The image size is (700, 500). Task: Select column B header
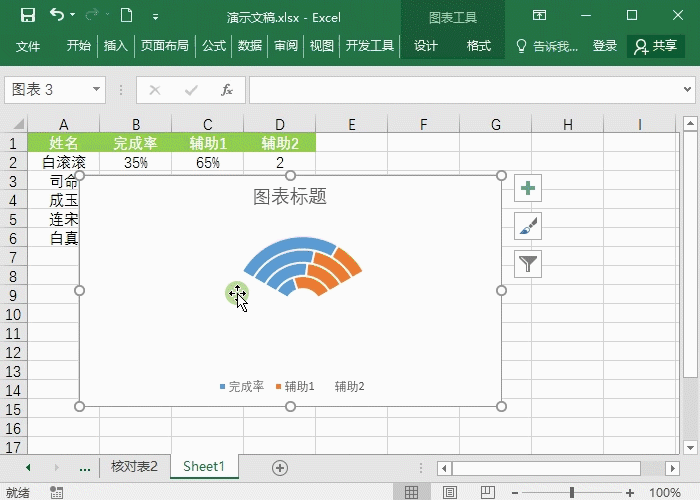[136, 124]
